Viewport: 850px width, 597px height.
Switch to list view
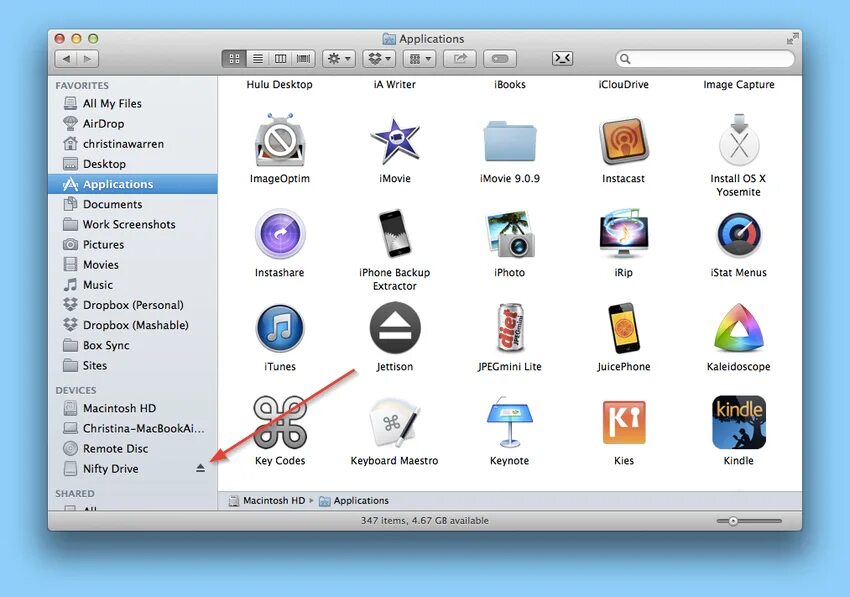[x=258, y=59]
